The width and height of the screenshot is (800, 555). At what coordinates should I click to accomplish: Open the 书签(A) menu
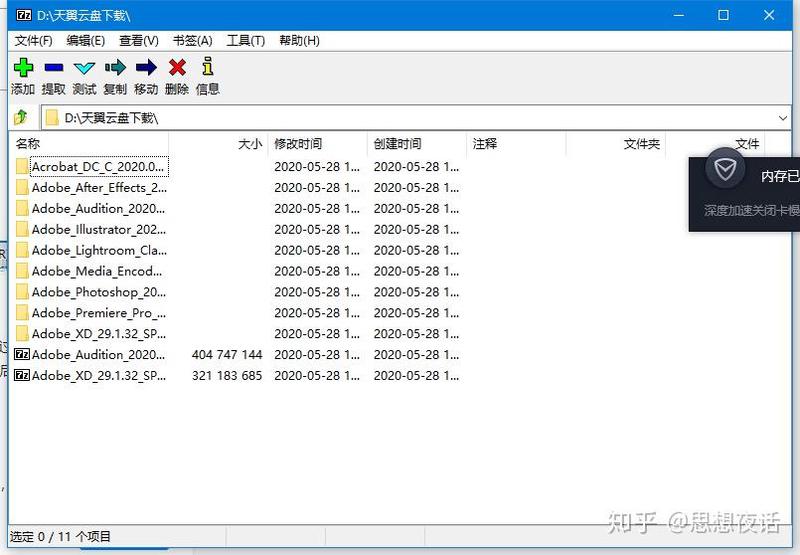(x=192, y=41)
